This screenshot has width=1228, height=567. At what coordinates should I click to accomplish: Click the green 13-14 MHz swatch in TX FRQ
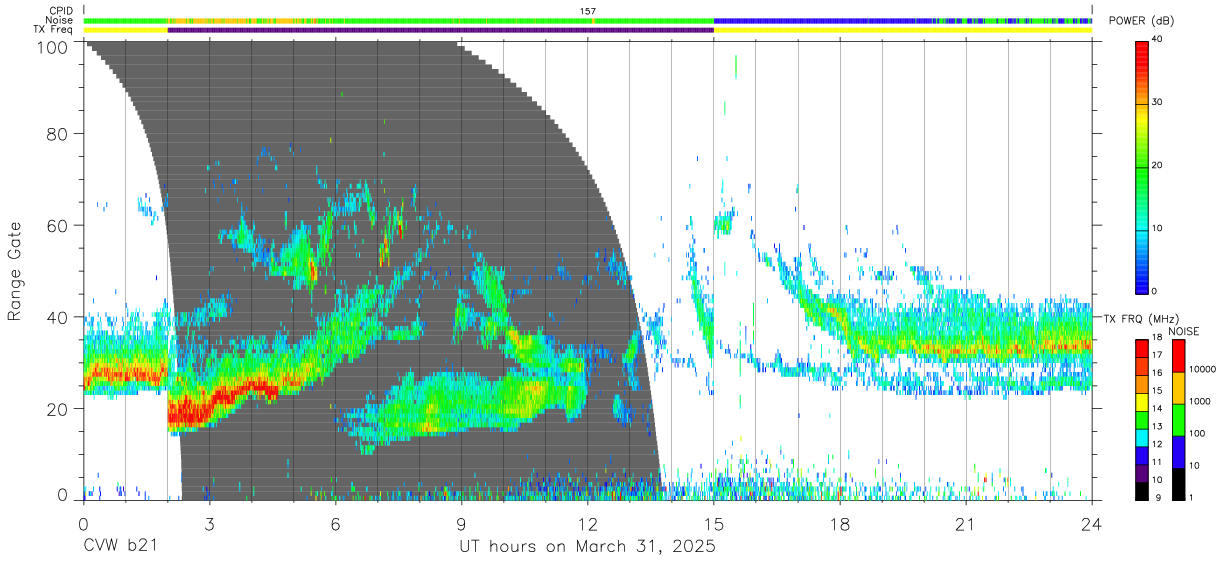click(1142, 419)
